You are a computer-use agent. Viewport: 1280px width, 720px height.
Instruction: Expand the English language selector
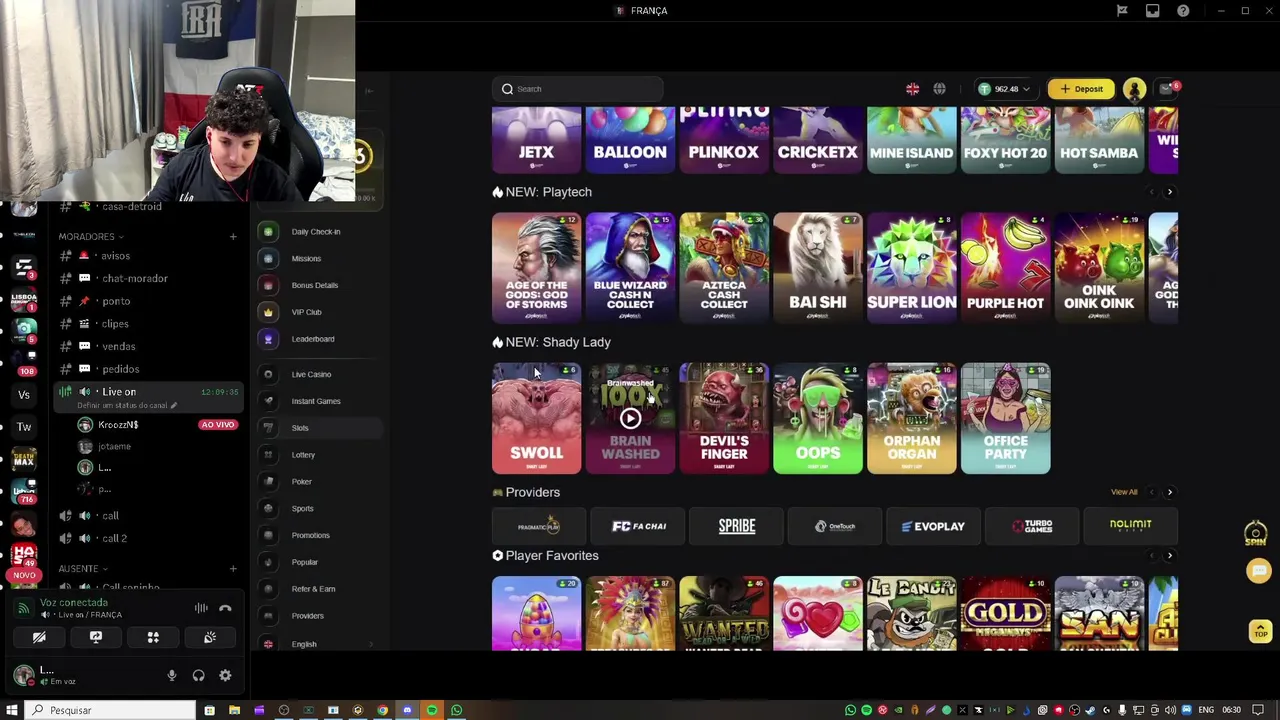tap(318, 644)
